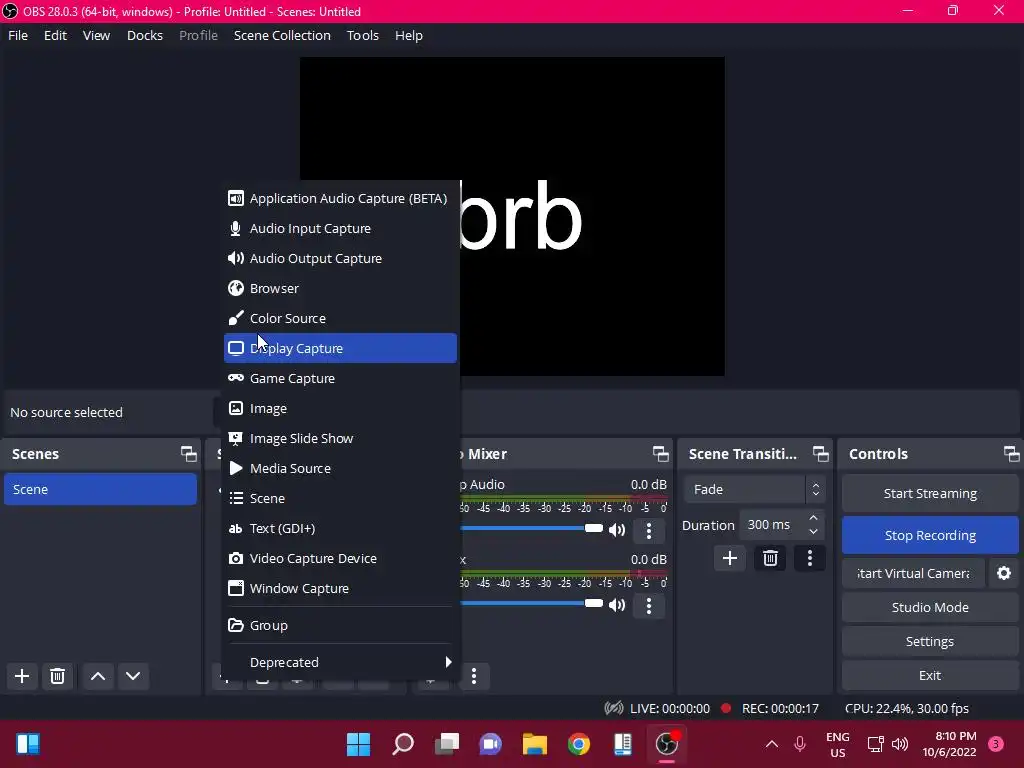Click the Application Audio Capture speaker icon

click(236, 199)
